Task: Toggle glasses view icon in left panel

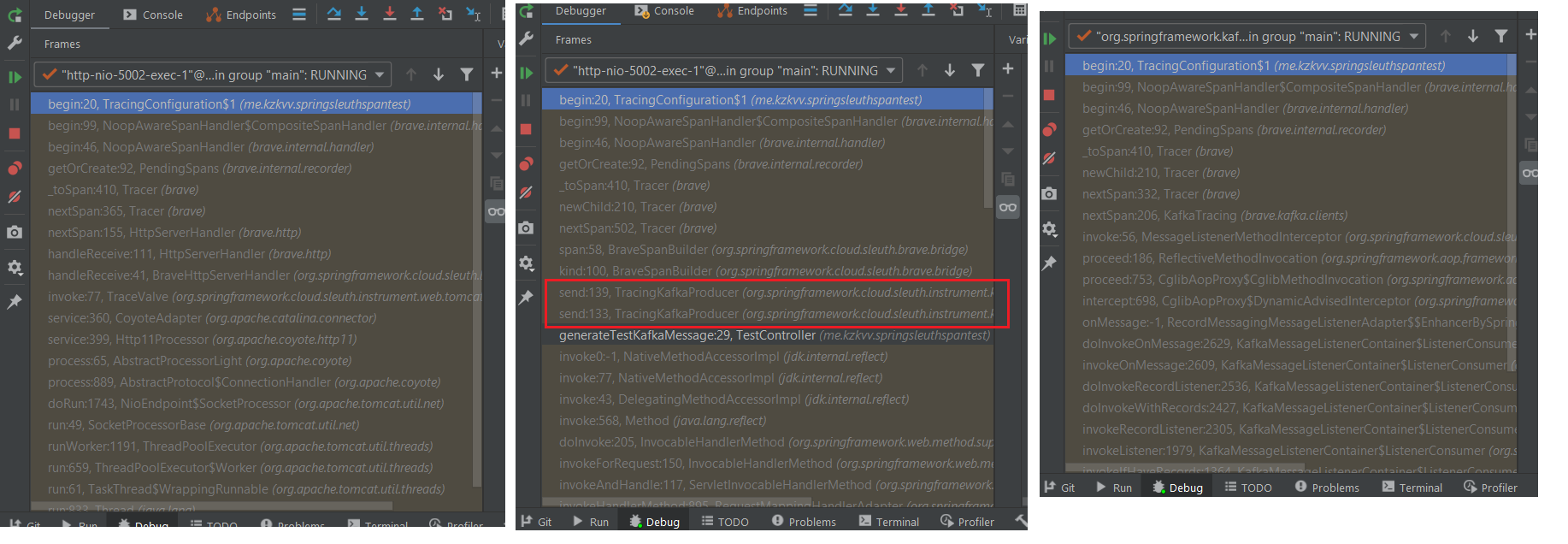Action: (496, 211)
